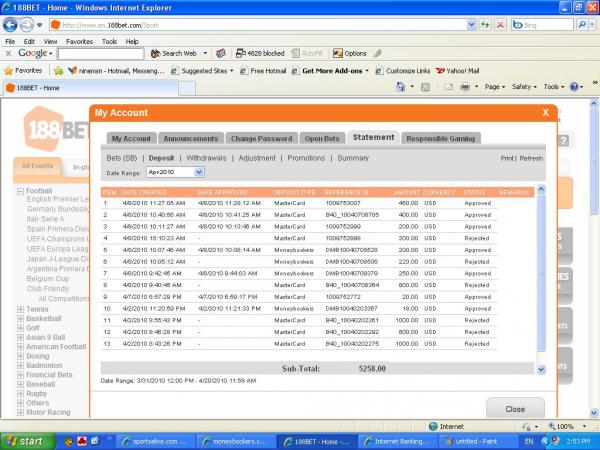Screen dimensions: 600x450
Task: Click the orange X to close My Account
Action: (x=545, y=113)
